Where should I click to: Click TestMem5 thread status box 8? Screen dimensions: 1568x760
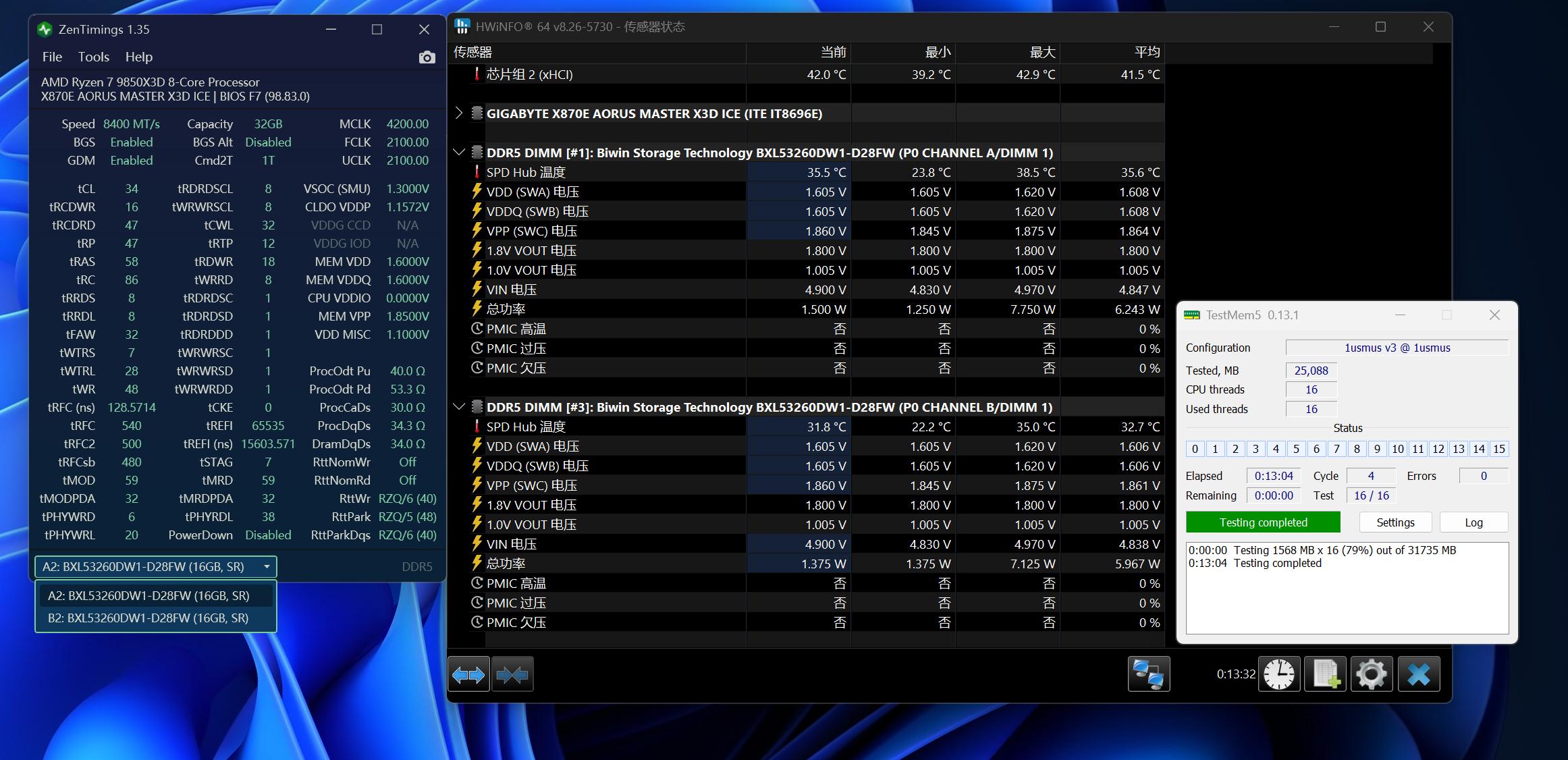(1357, 449)
